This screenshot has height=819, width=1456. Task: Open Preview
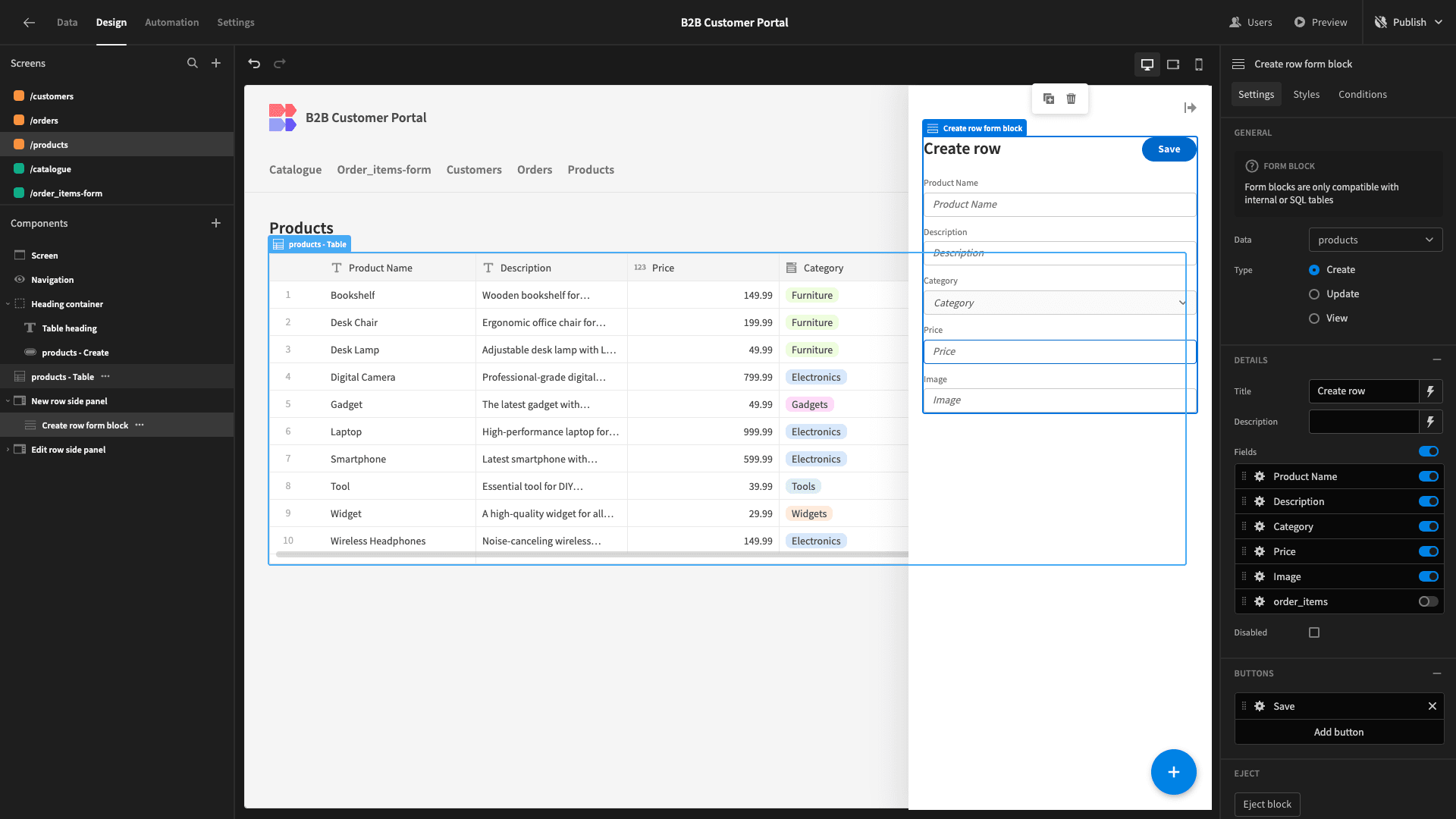(1320, 23)
